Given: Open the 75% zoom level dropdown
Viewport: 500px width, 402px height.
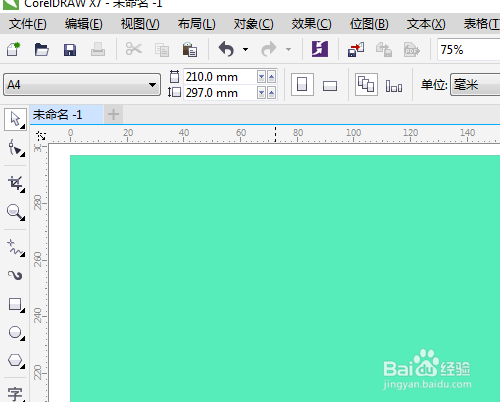Looking at the screenshot, I should [468, 50].
